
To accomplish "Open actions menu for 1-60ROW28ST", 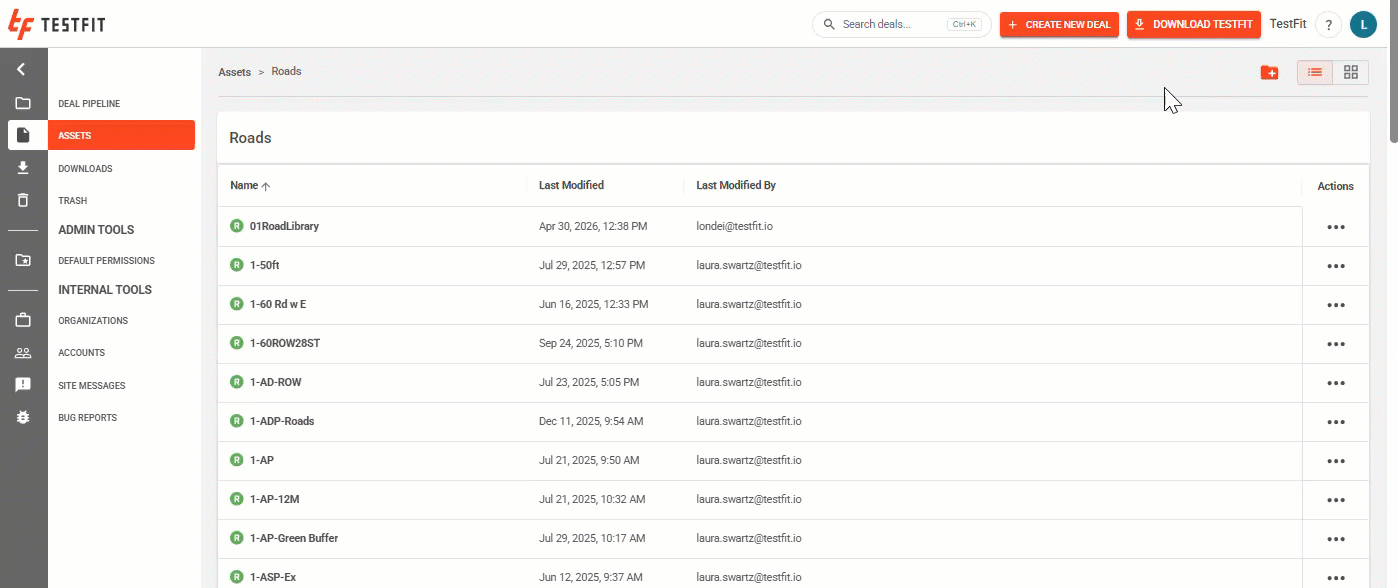I will pos(1336,344).
